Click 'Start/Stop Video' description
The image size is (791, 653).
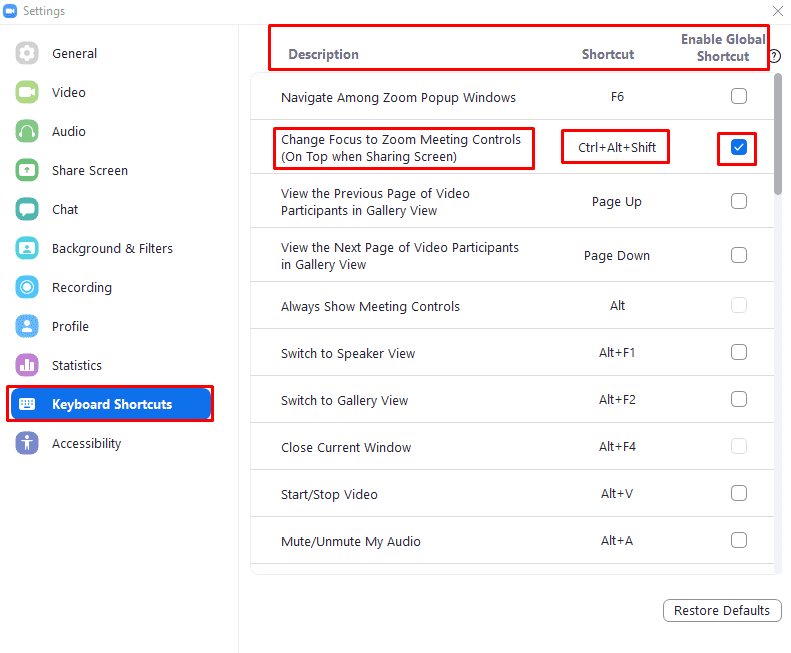click(329, 494)
